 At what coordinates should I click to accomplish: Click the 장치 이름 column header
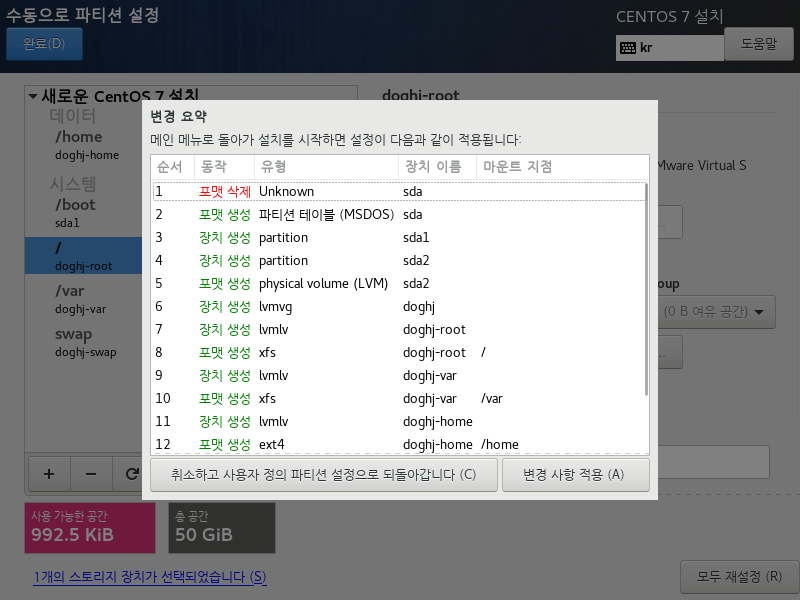tap(437, 167)
